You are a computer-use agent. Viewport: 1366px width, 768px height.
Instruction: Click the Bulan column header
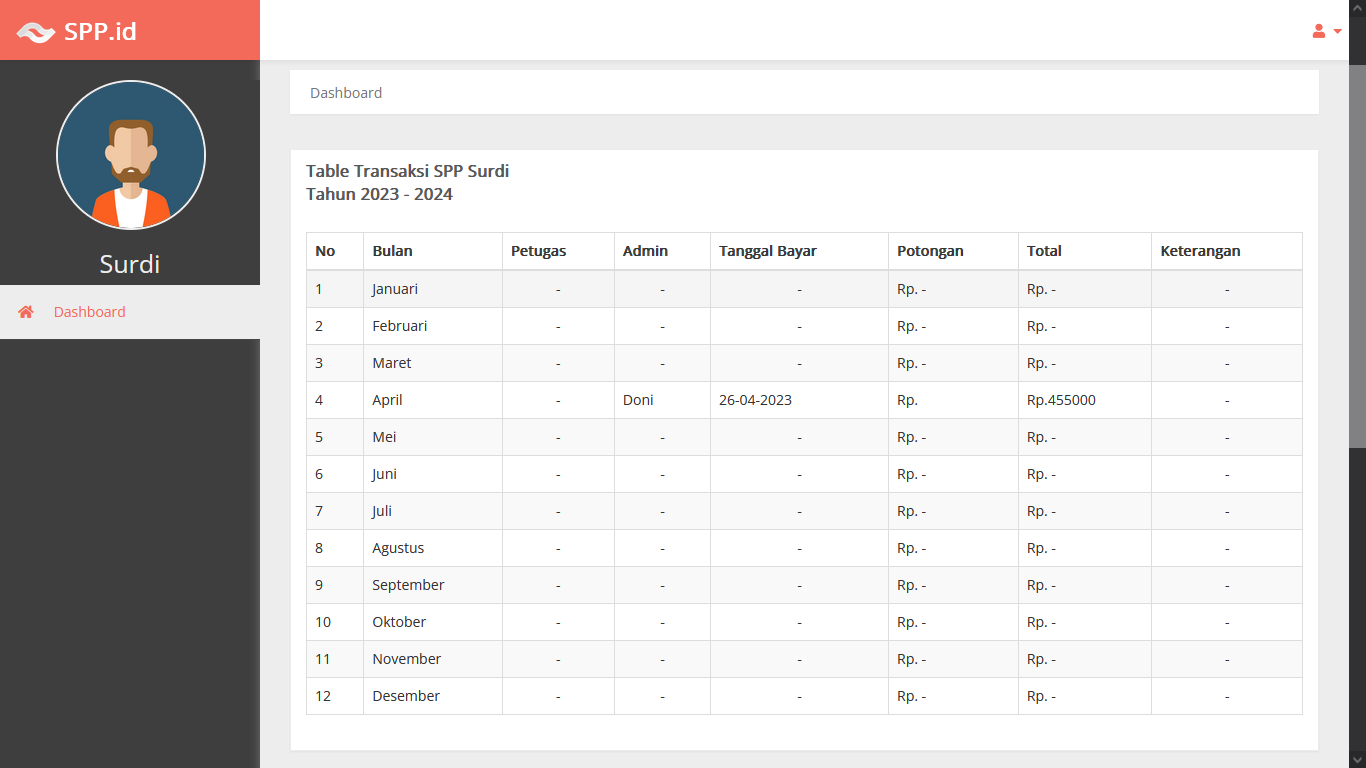click(x=392, y=251)
